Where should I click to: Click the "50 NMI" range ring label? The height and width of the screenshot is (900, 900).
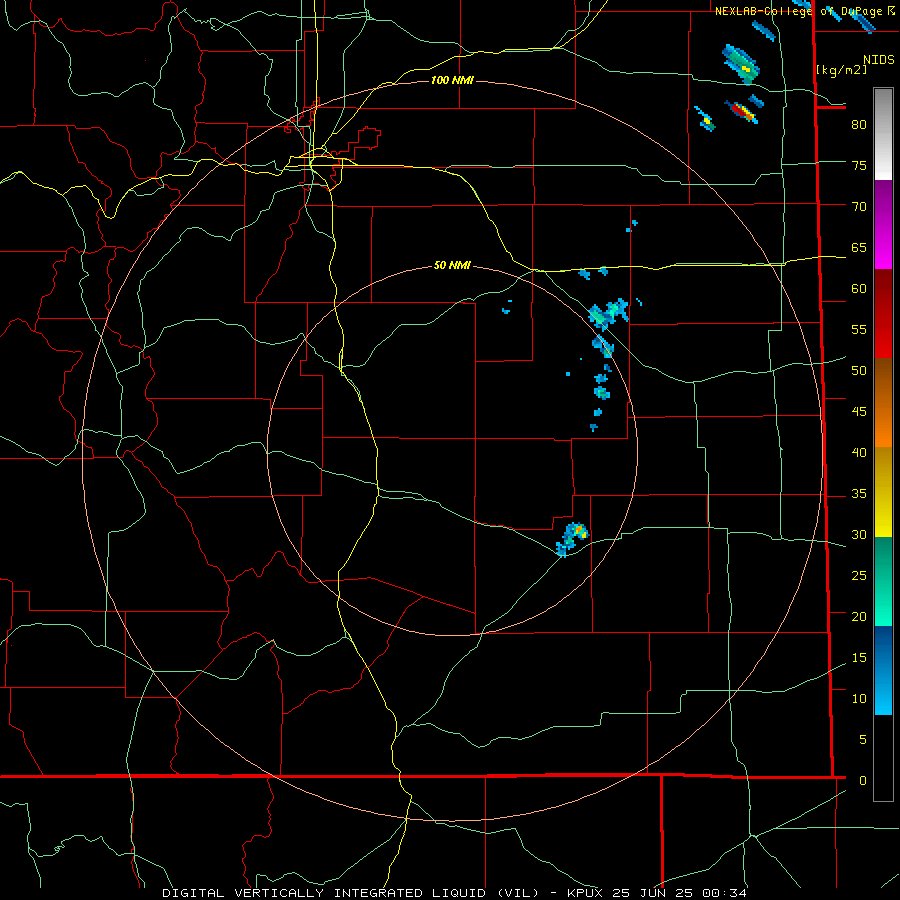click(452, 265)
